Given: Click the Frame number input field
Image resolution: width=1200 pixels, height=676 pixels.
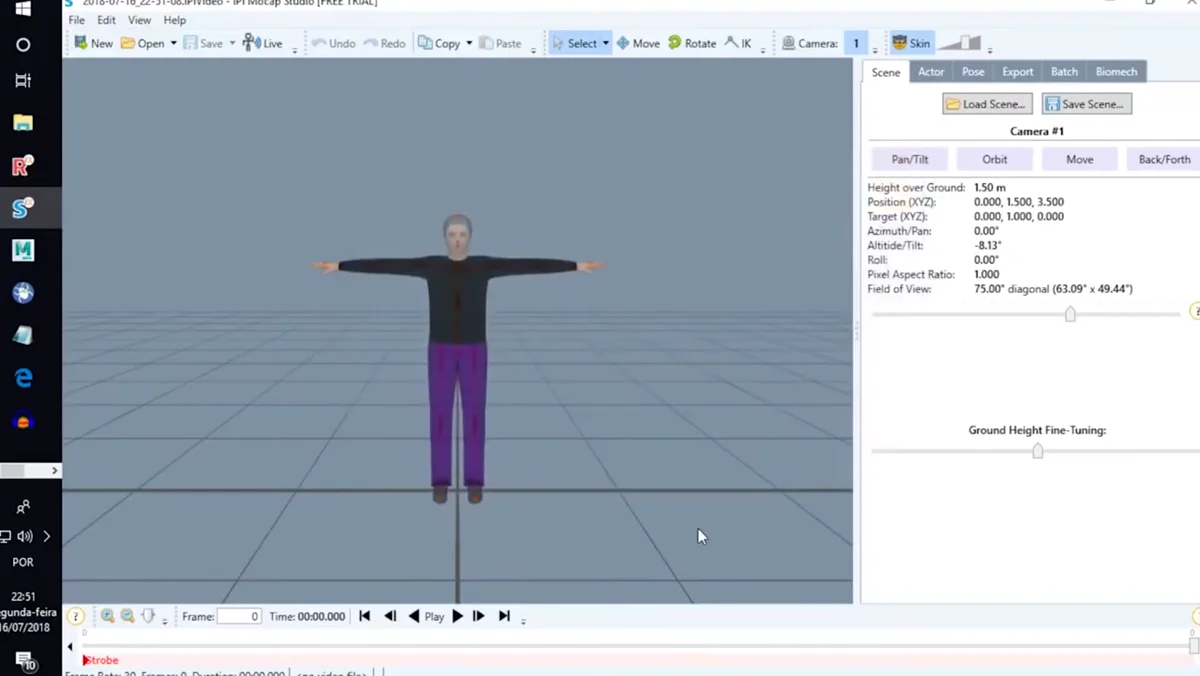Looking at the screenshot, I should (239, 616).
